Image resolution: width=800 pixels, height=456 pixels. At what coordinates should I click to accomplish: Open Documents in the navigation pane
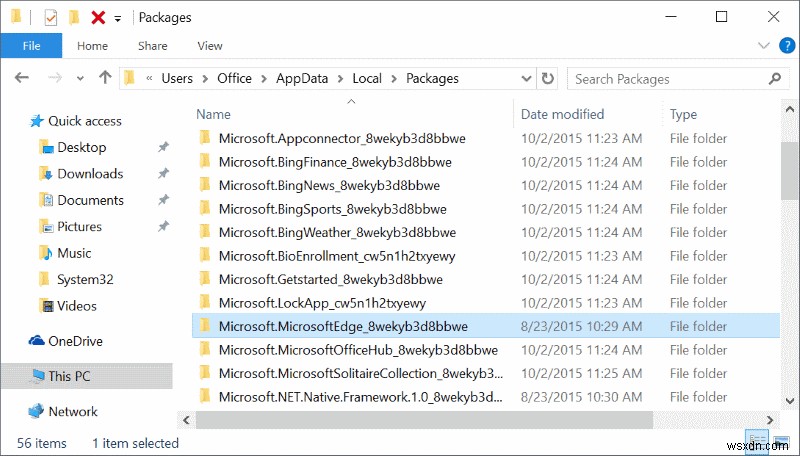click(x=90, y=200)
